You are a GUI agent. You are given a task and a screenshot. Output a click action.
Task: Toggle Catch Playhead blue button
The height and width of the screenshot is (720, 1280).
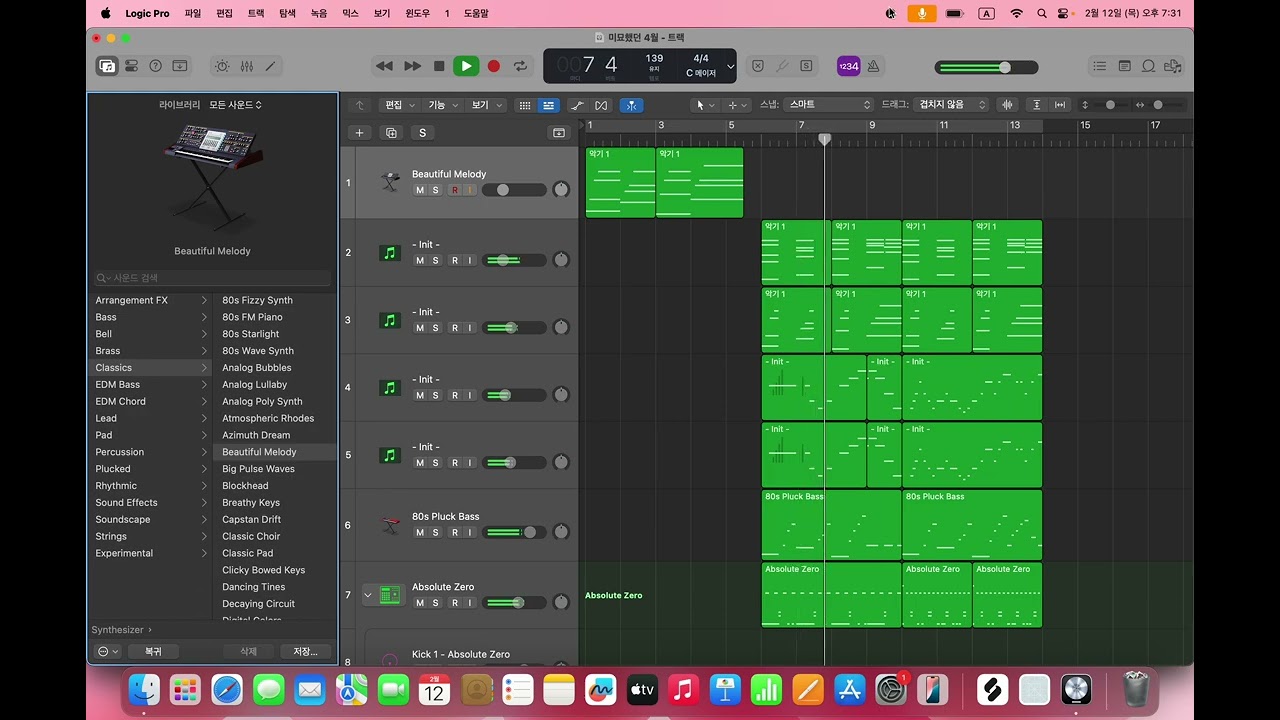pyautogui.click(x=631, y=105)
